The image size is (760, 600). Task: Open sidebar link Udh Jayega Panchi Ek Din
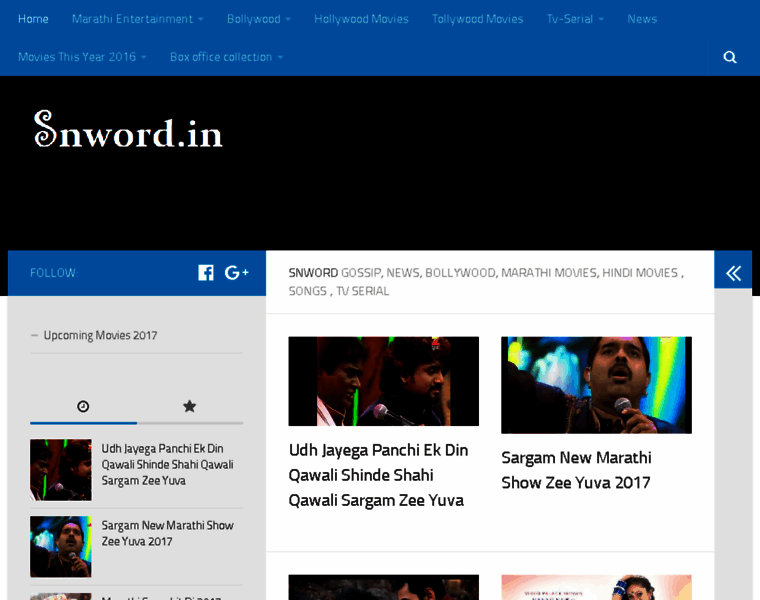167,464
